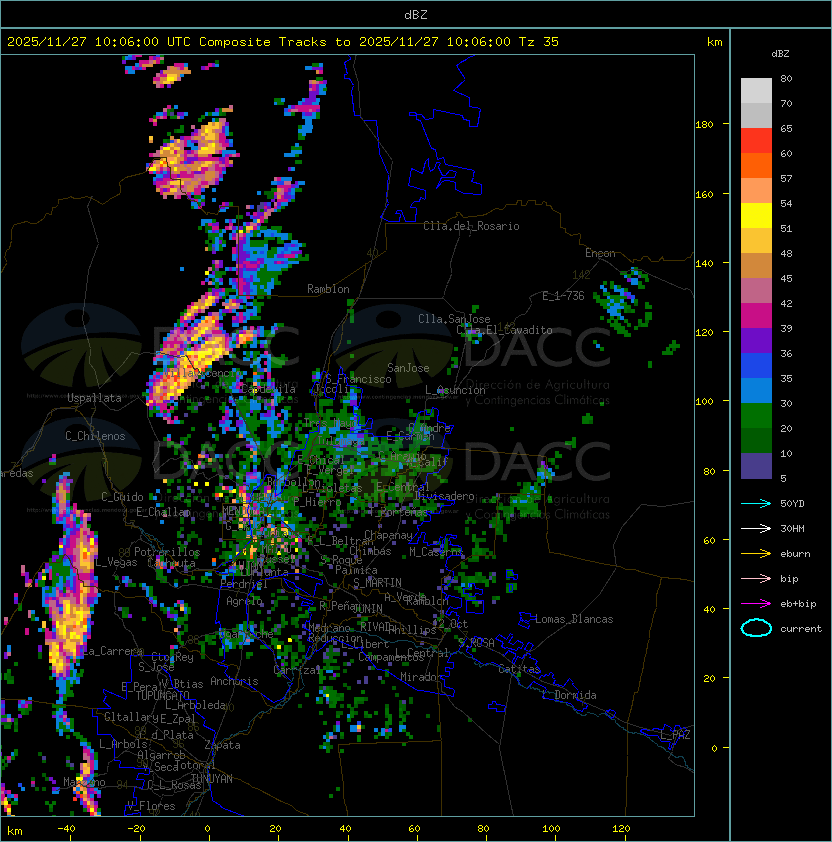Click the Mirador place label
The width and height of the screenshot is (832, 842).
[x=421, y=677]
